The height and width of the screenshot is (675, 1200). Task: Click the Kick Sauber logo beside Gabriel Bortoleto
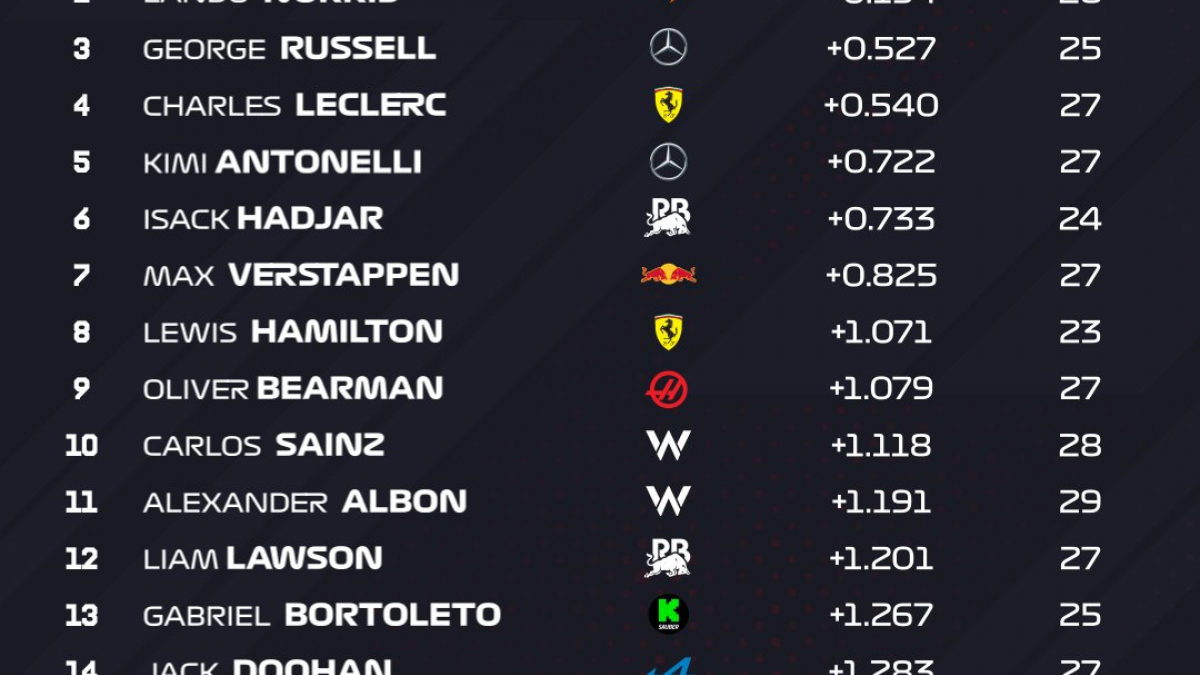coord(668,614)
